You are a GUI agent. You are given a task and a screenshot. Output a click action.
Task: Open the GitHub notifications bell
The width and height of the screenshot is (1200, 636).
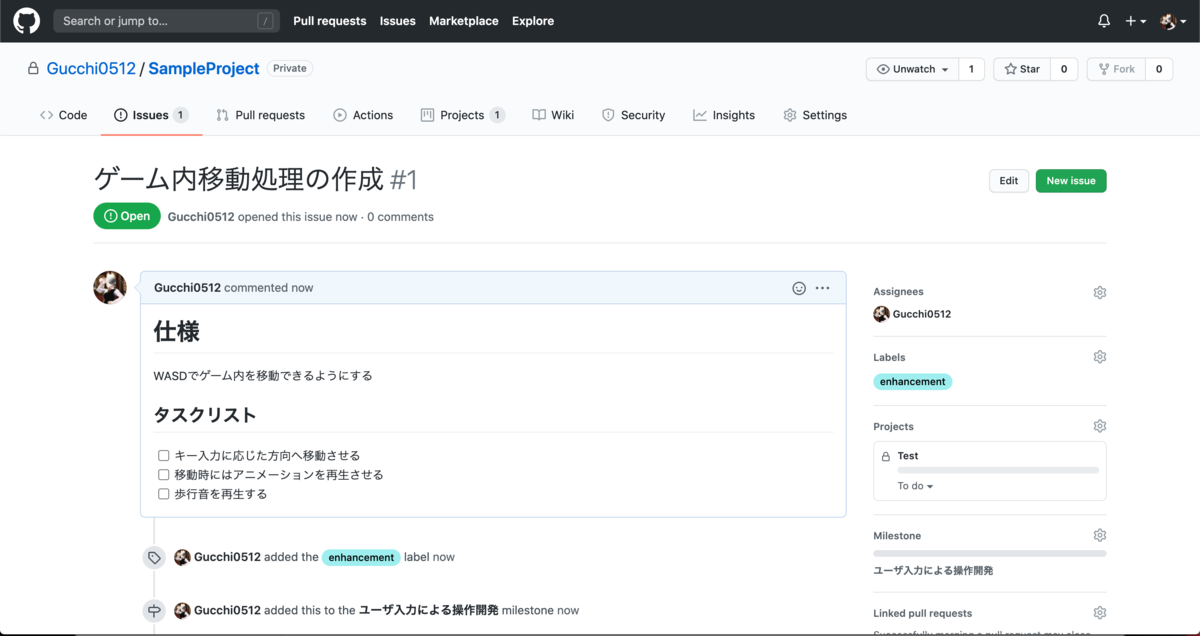pos(1103,20)
